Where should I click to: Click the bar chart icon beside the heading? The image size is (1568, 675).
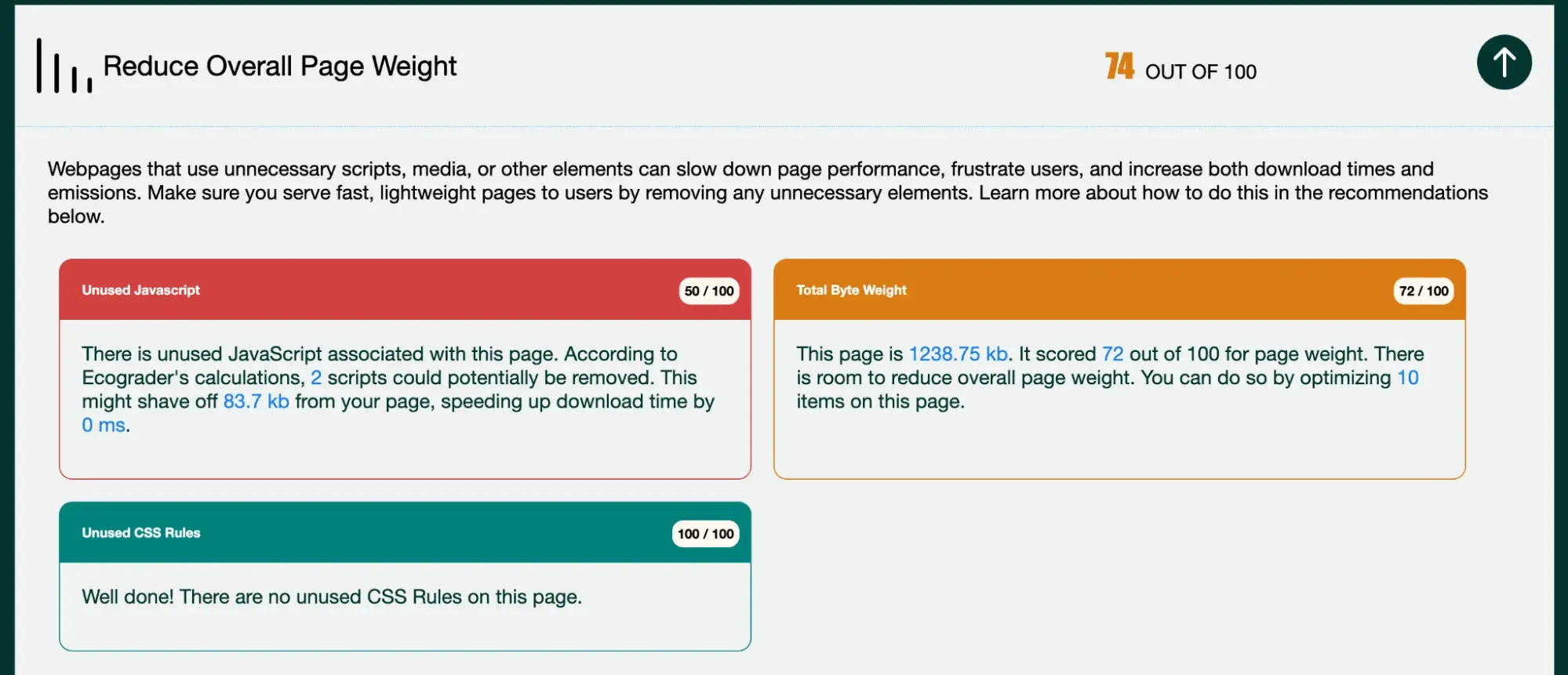coord(64,66)
